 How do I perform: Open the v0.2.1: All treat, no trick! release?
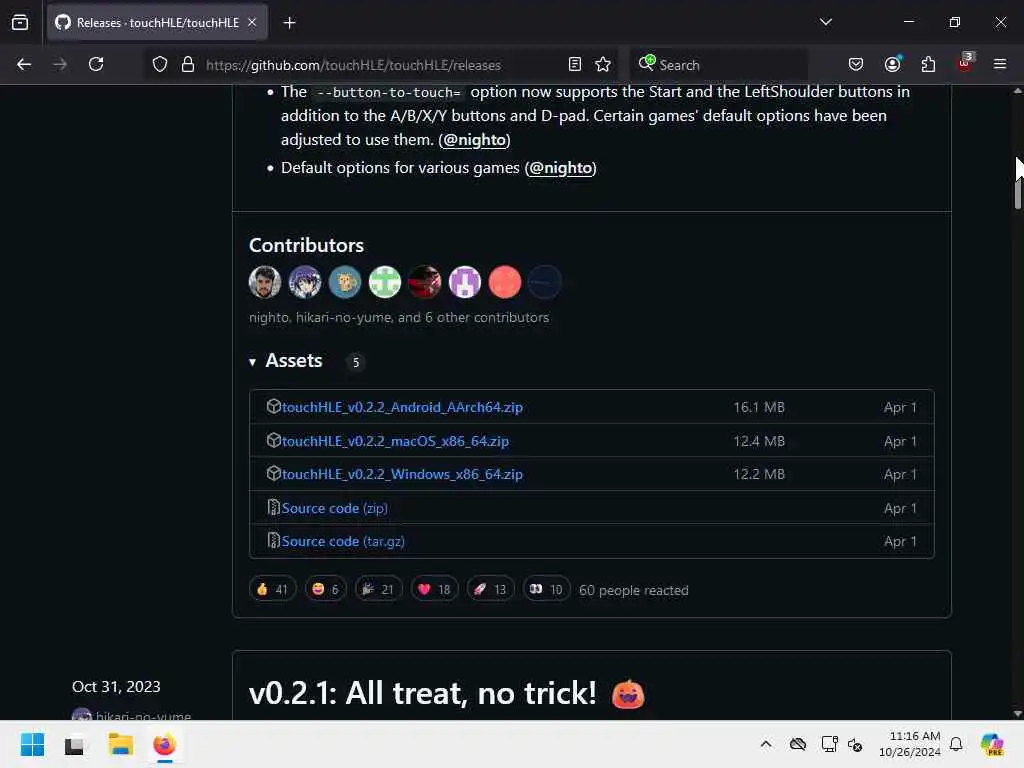(423, 693)
